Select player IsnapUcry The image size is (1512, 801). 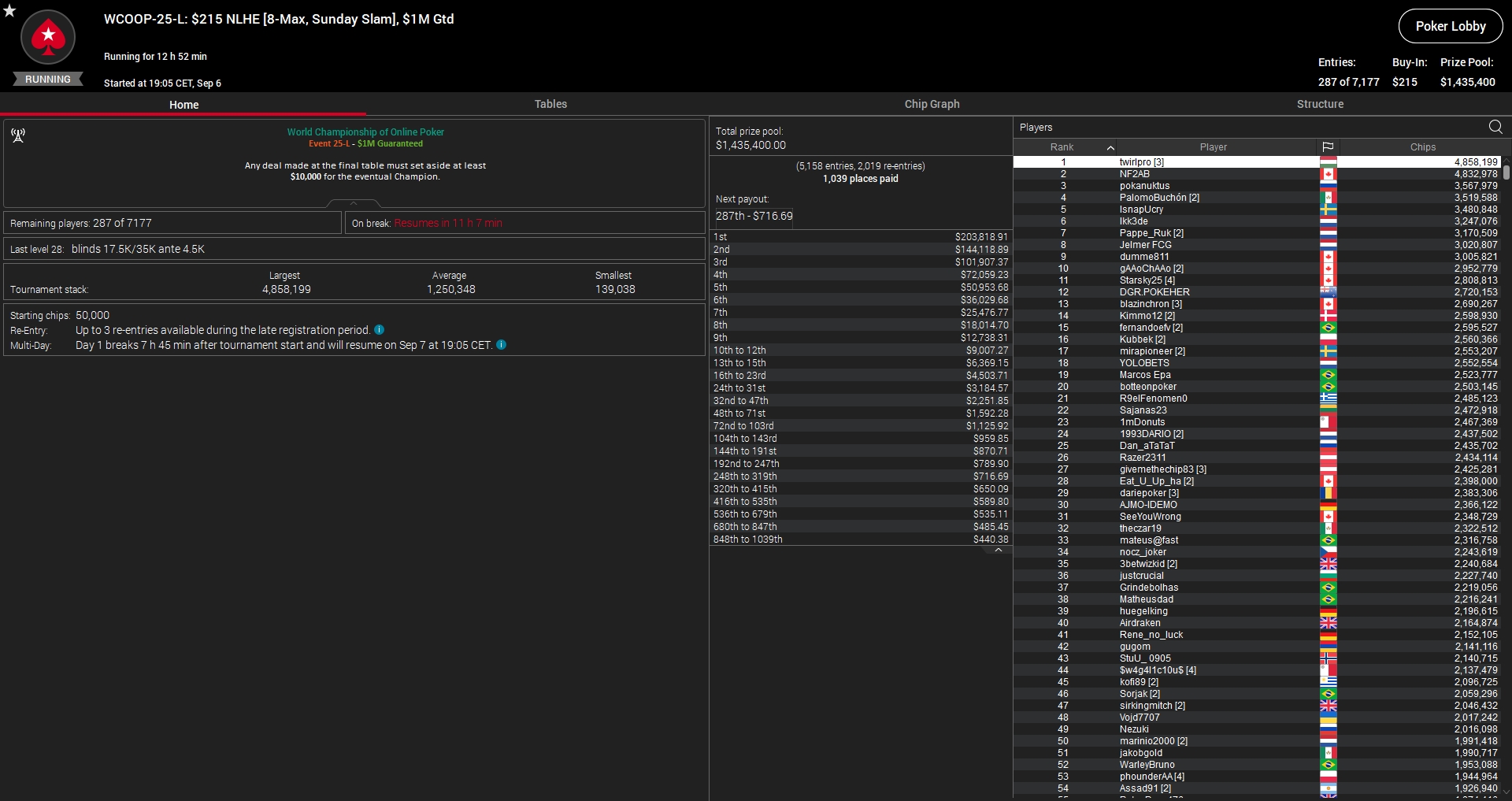(1257, 210)
